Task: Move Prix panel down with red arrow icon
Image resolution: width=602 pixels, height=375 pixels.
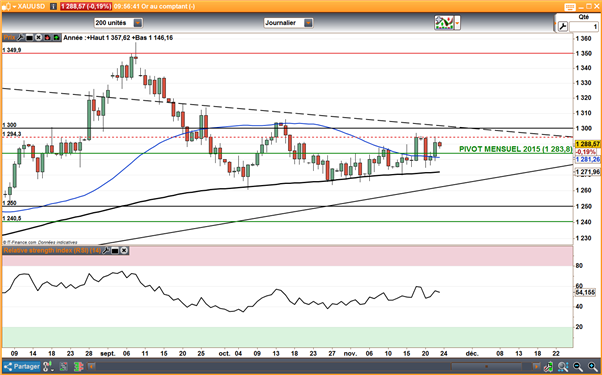Action: point(47,38)
